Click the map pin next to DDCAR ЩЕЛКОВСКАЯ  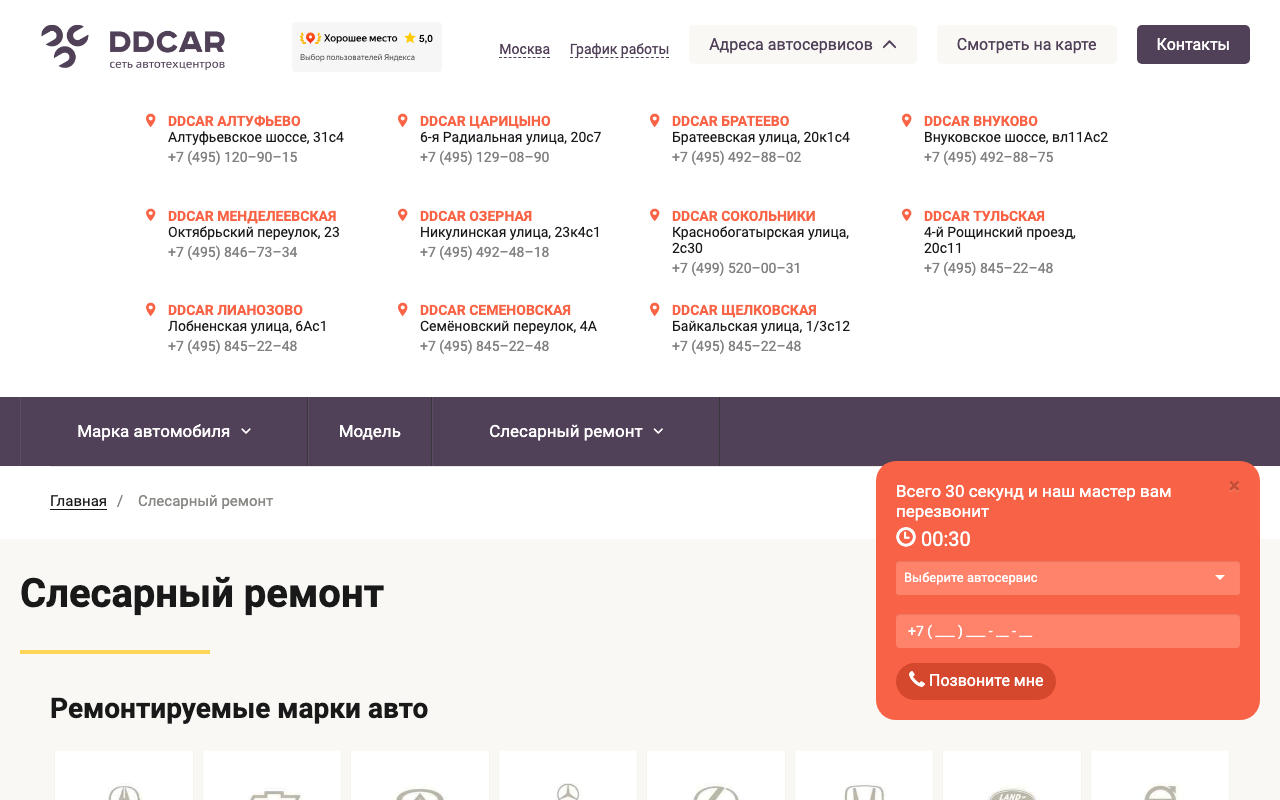pos(655,310)
